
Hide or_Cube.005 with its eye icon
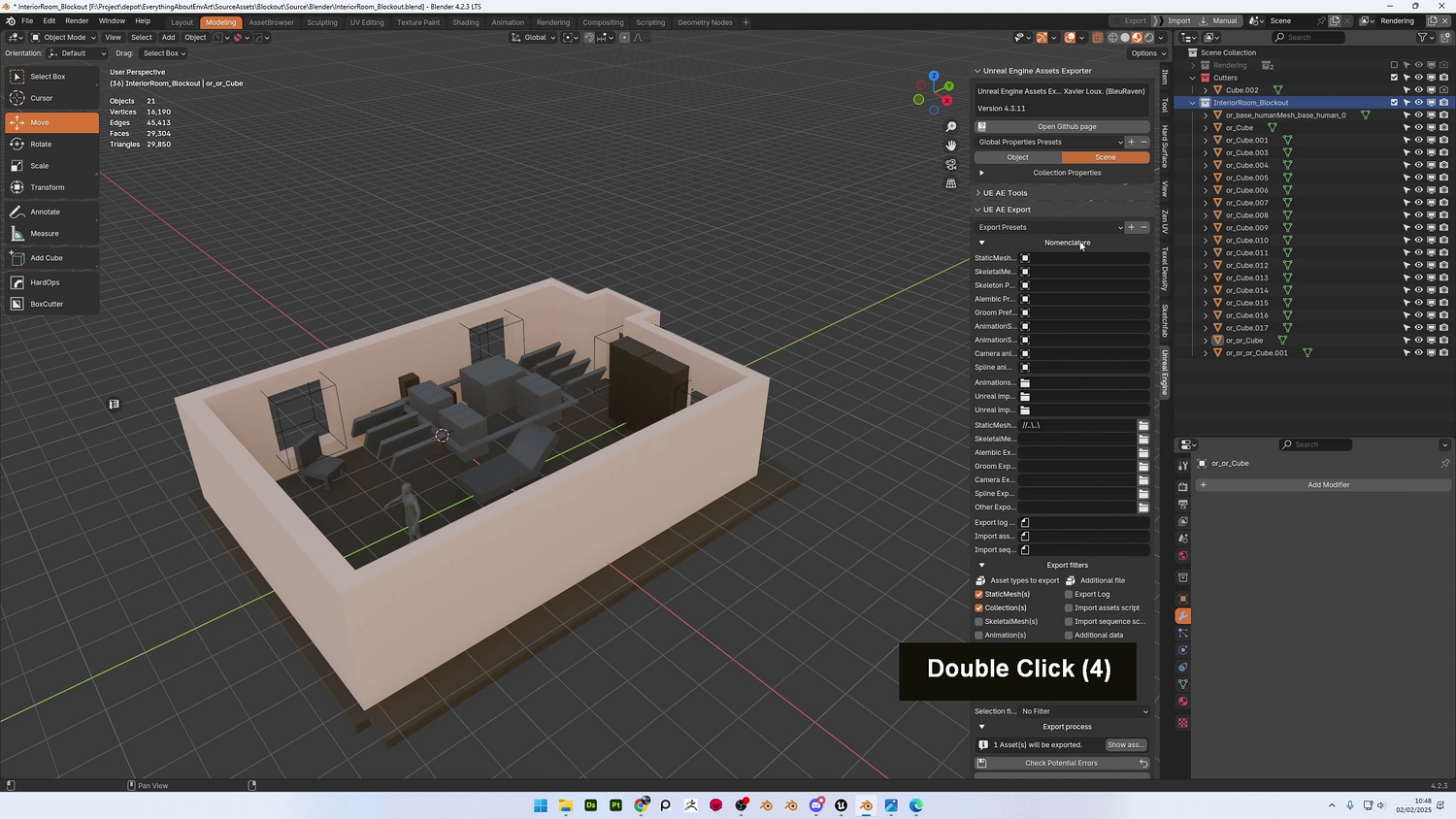1419,178
